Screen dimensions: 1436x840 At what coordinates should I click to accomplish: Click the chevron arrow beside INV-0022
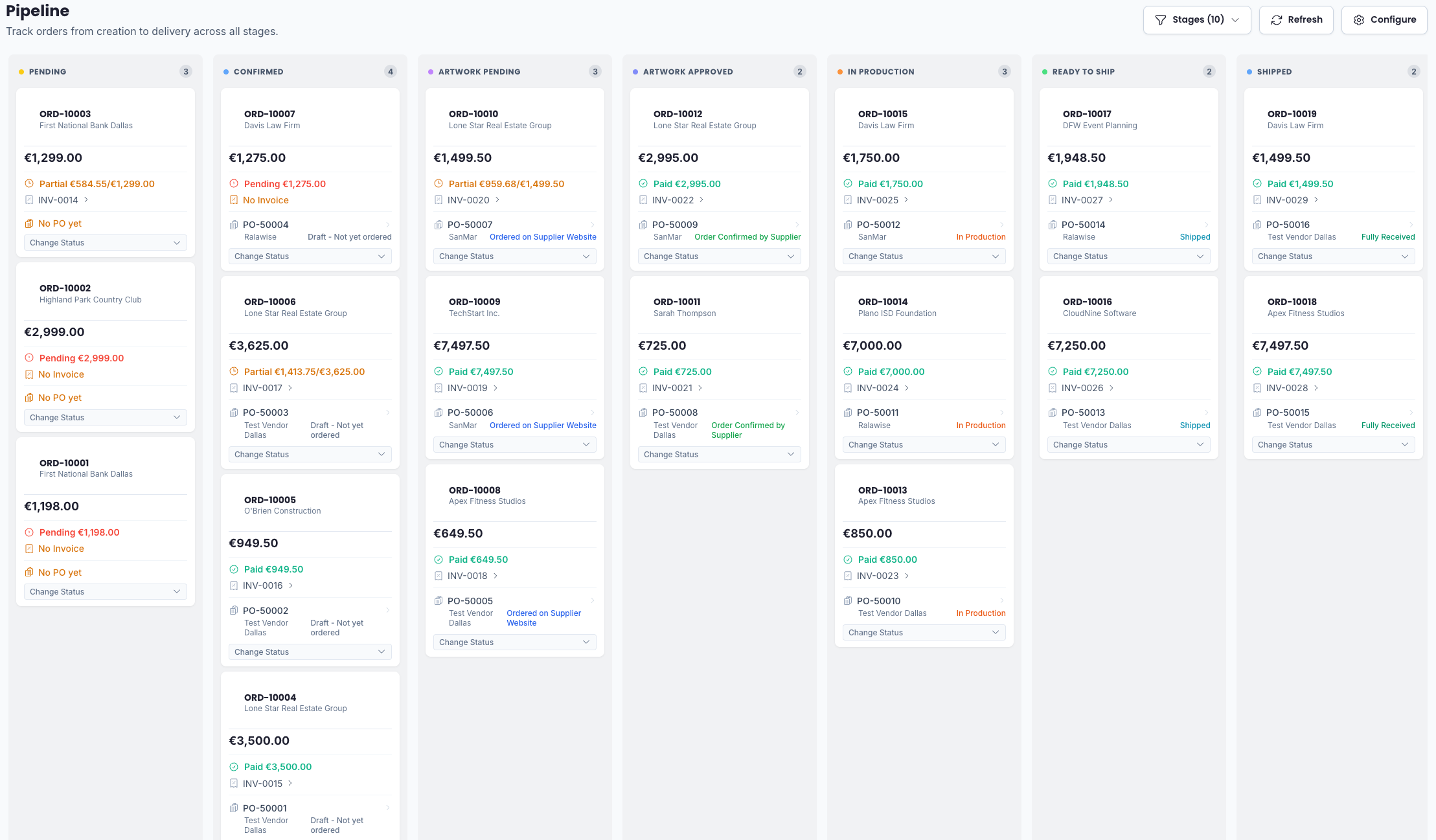[701, 200]
